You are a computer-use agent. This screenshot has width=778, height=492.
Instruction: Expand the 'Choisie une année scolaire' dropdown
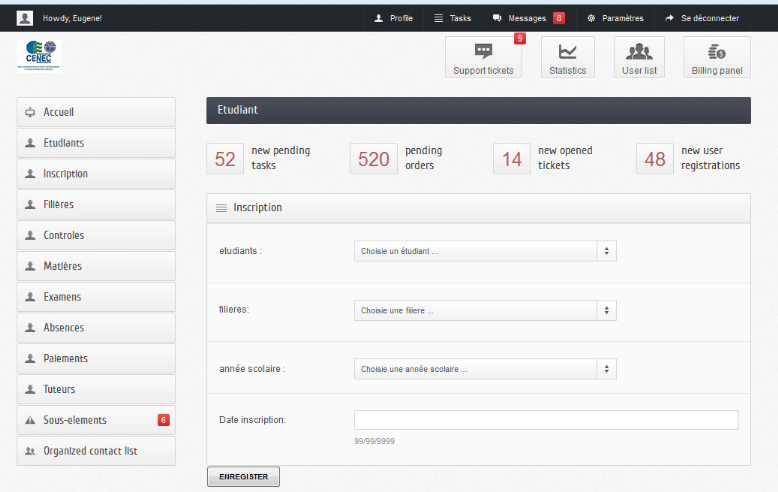coord(485,369)
